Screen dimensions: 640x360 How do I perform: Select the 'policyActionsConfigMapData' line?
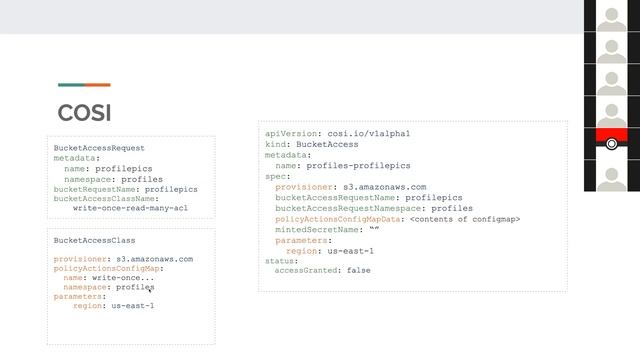coord(398,219)
